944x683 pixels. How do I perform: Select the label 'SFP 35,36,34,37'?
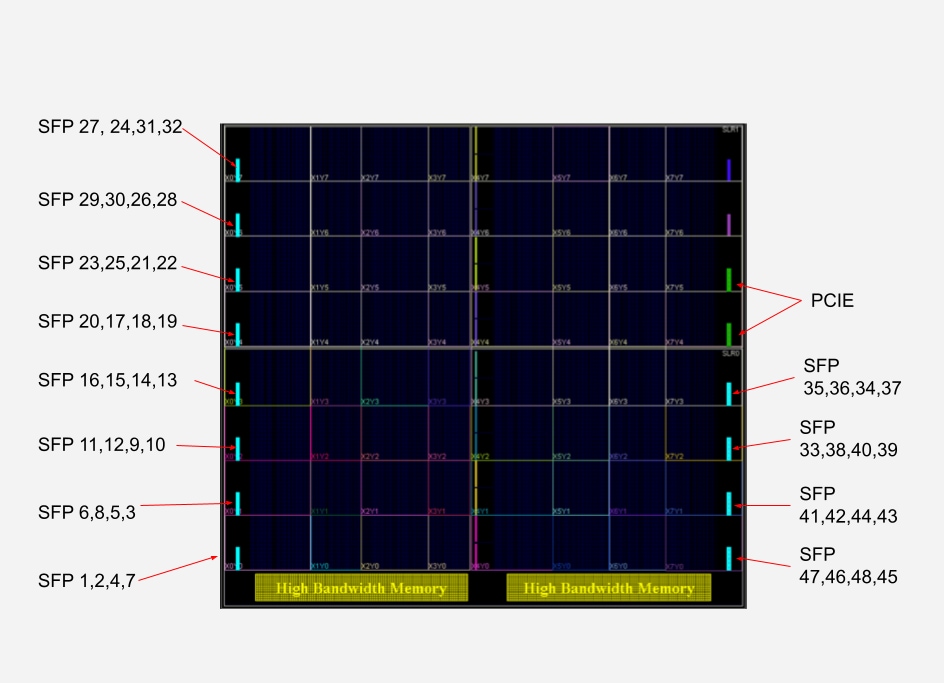852,377
